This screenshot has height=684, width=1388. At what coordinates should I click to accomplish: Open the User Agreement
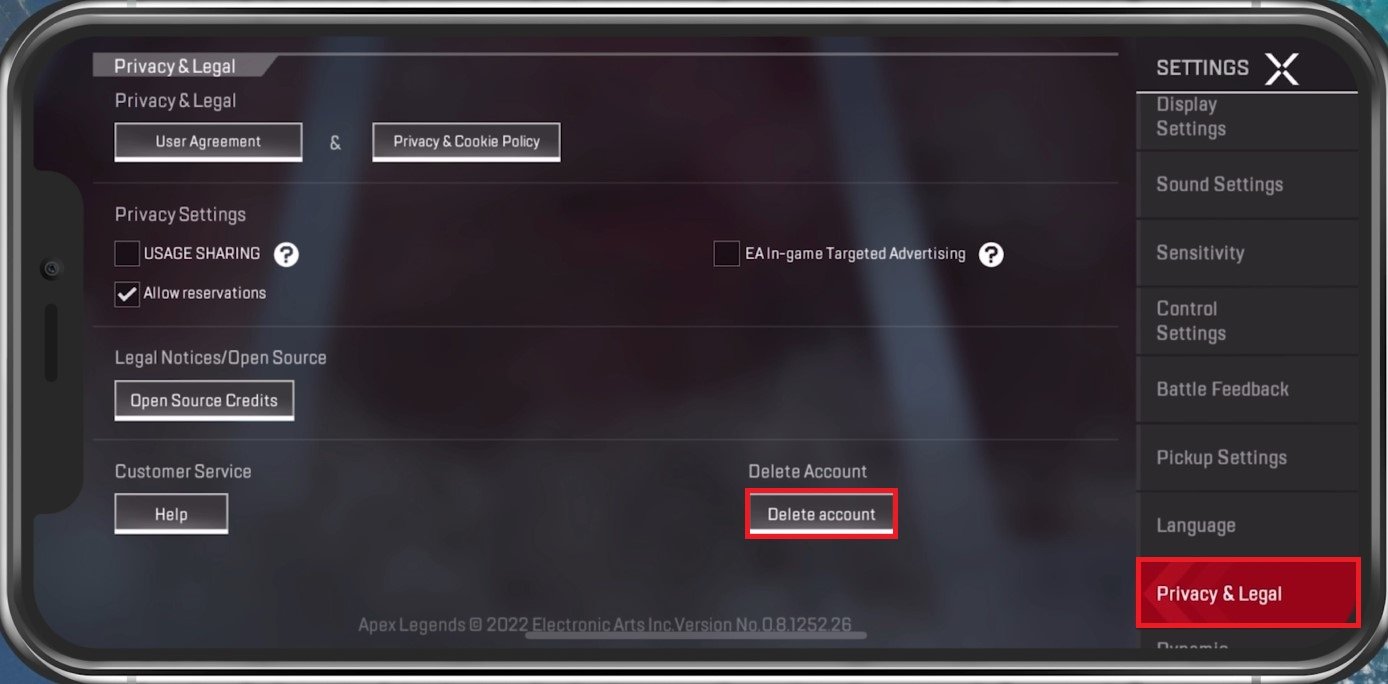coord(208,142)
